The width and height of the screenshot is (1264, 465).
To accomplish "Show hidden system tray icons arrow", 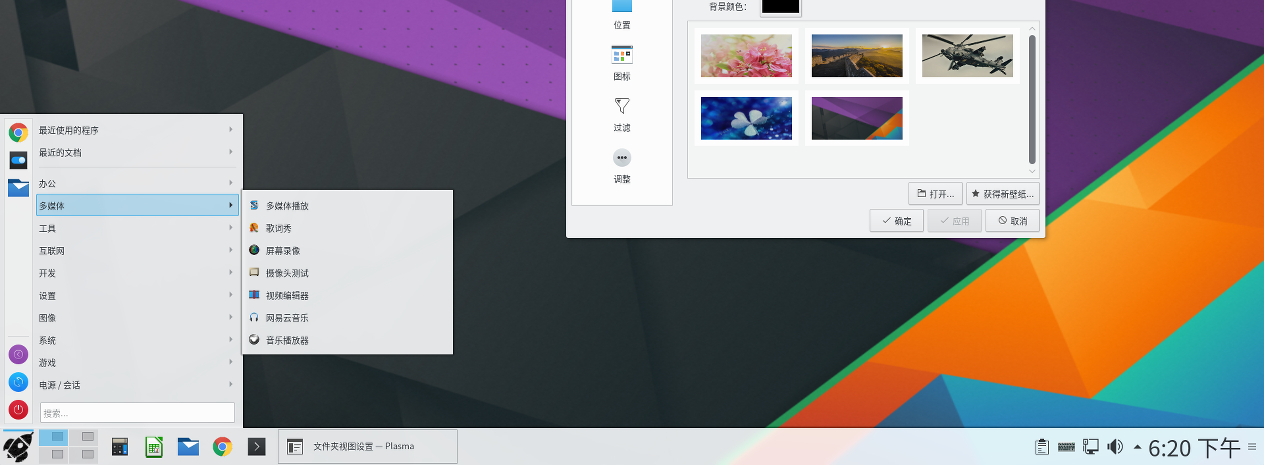I will pyautogui.click(x=1137, y=446).
